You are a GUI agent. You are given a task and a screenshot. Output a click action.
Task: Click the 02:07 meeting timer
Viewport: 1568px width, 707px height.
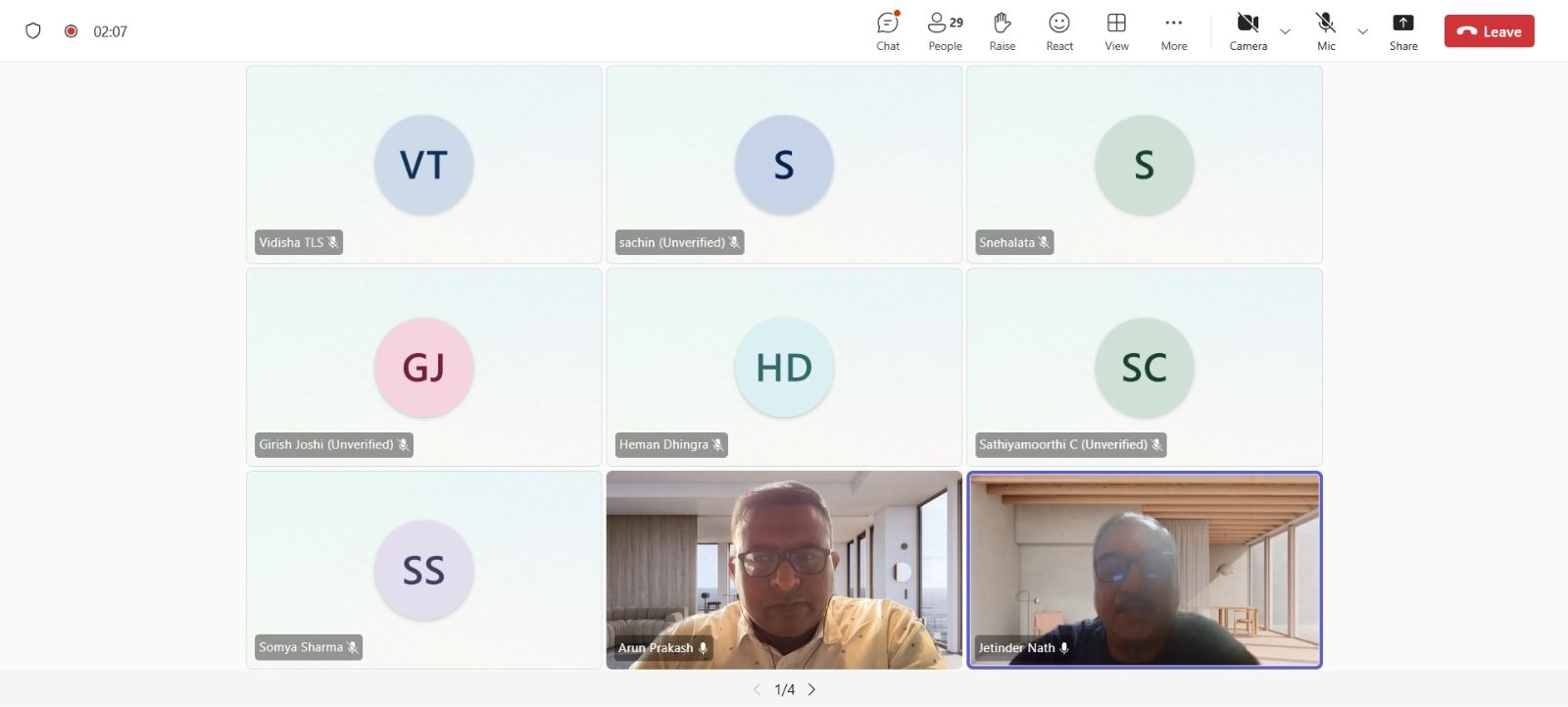110,31
